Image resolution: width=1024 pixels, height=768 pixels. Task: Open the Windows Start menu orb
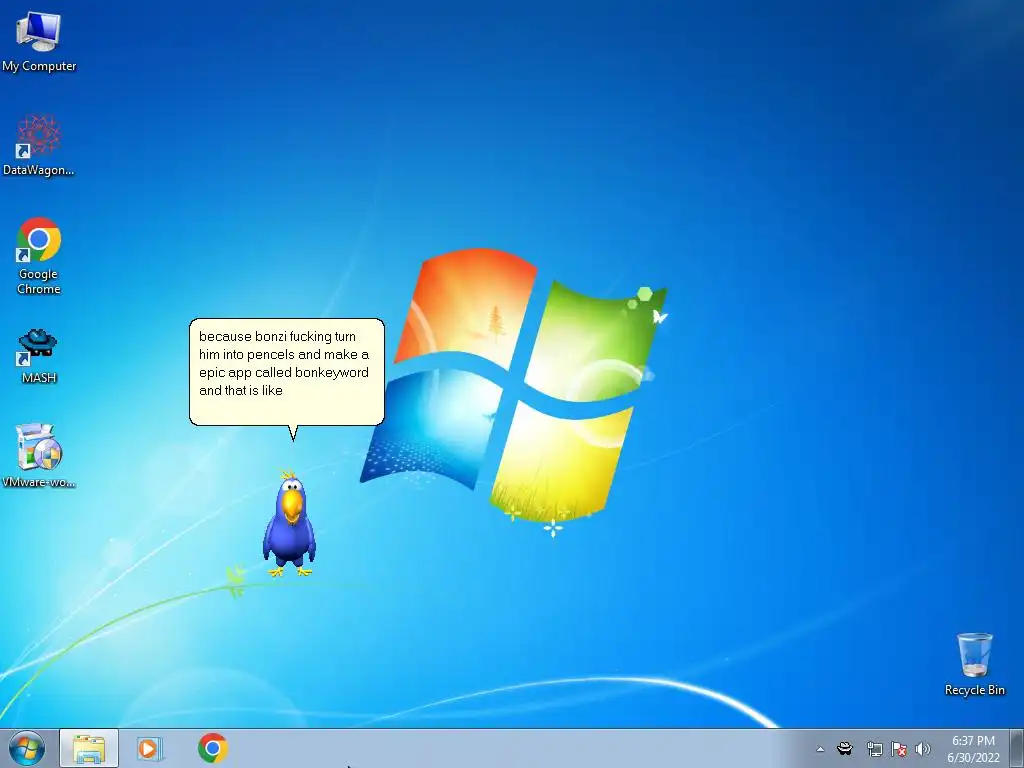[x=27, y=748]
